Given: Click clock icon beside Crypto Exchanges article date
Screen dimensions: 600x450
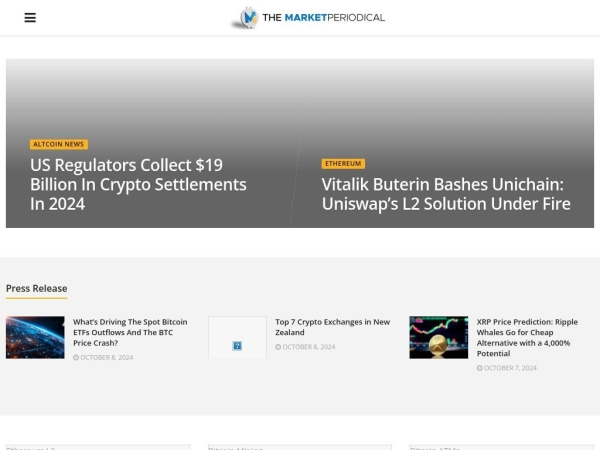Looking at the screenshot, I should [x=278, y=347].
